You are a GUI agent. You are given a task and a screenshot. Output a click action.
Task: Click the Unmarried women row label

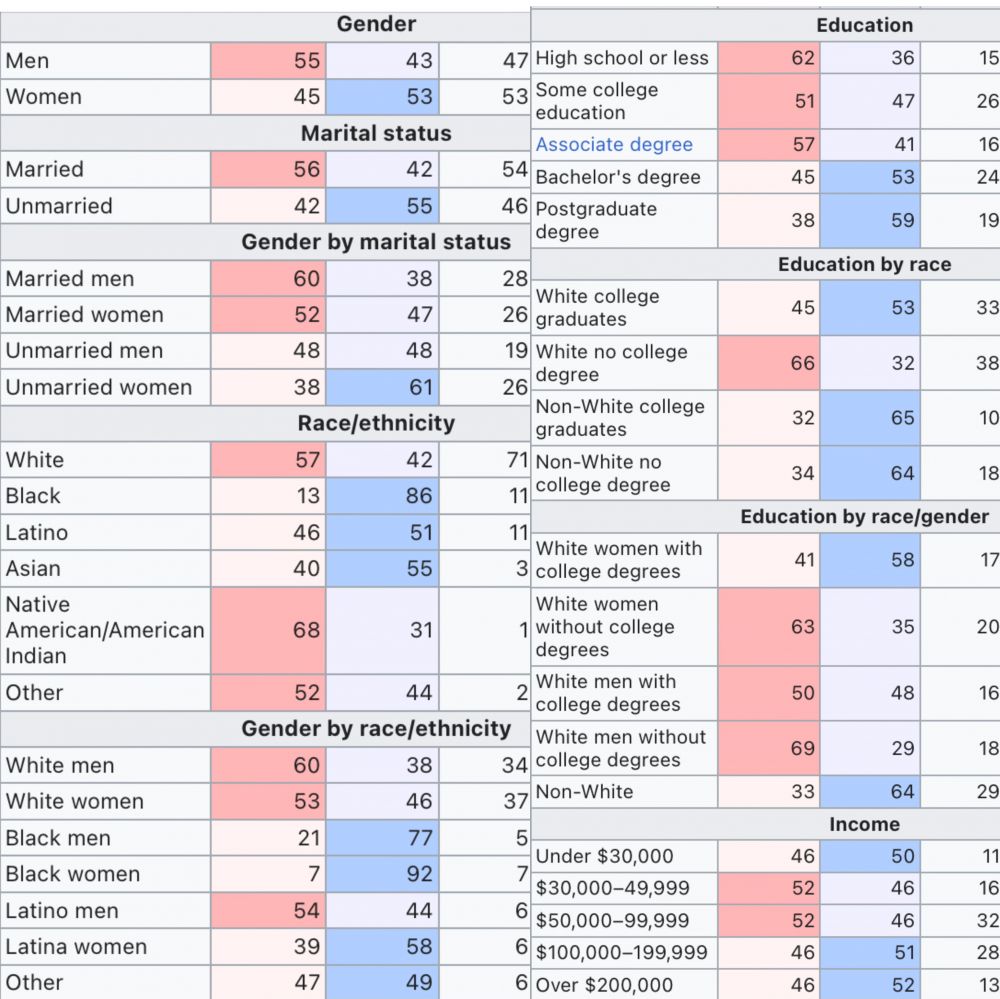click(98, 387)
